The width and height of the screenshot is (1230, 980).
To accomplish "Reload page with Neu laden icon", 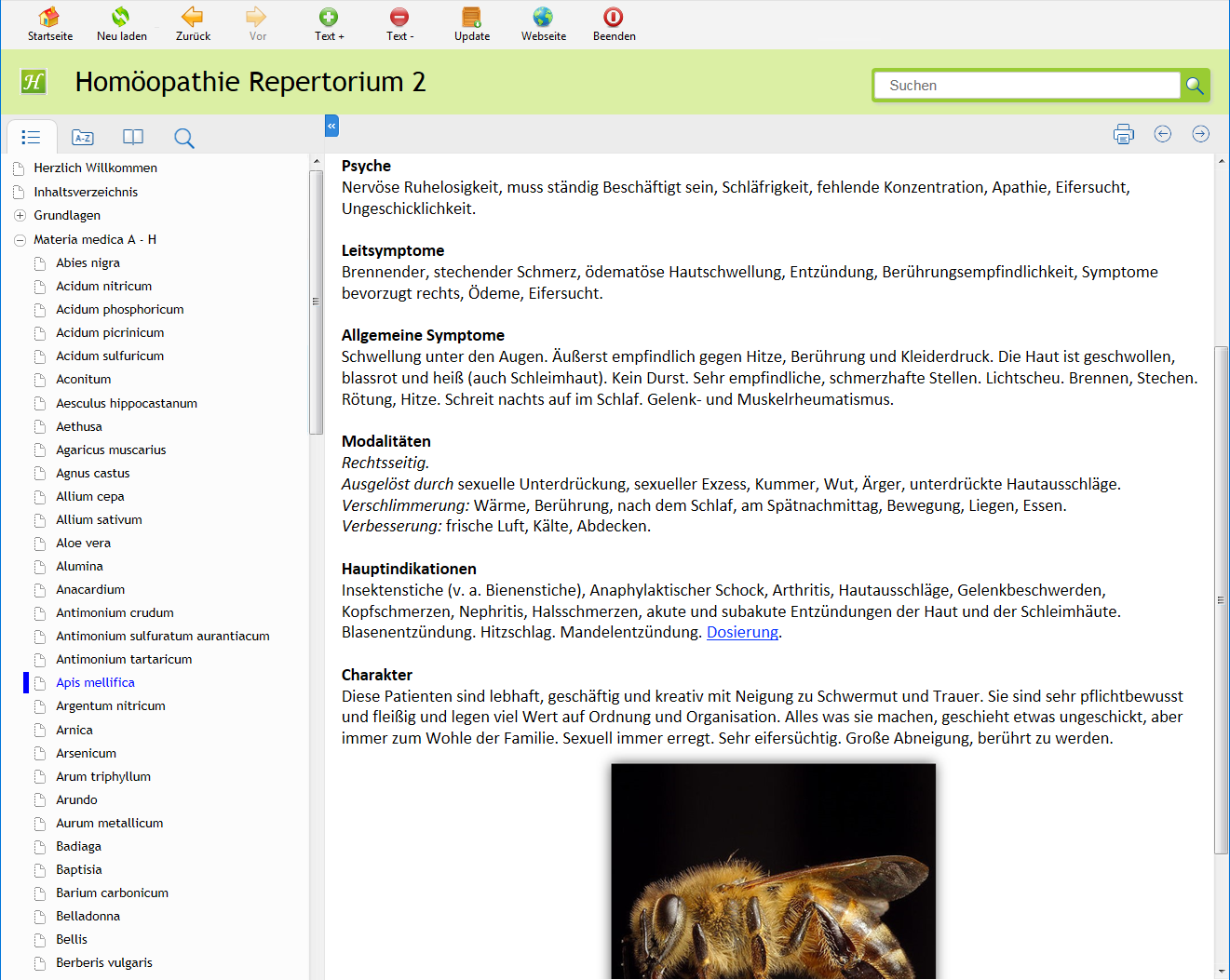I will pyautogui.click(x=121, y=18).
